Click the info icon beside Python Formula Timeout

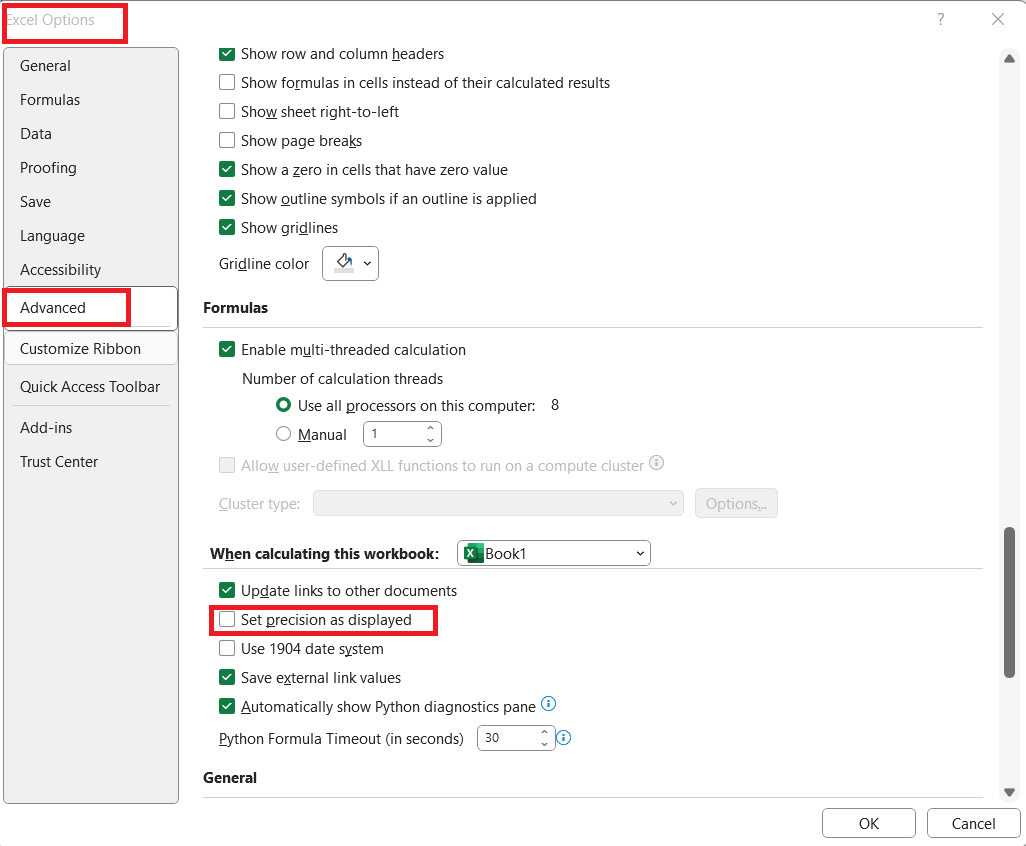coord(563,738)
